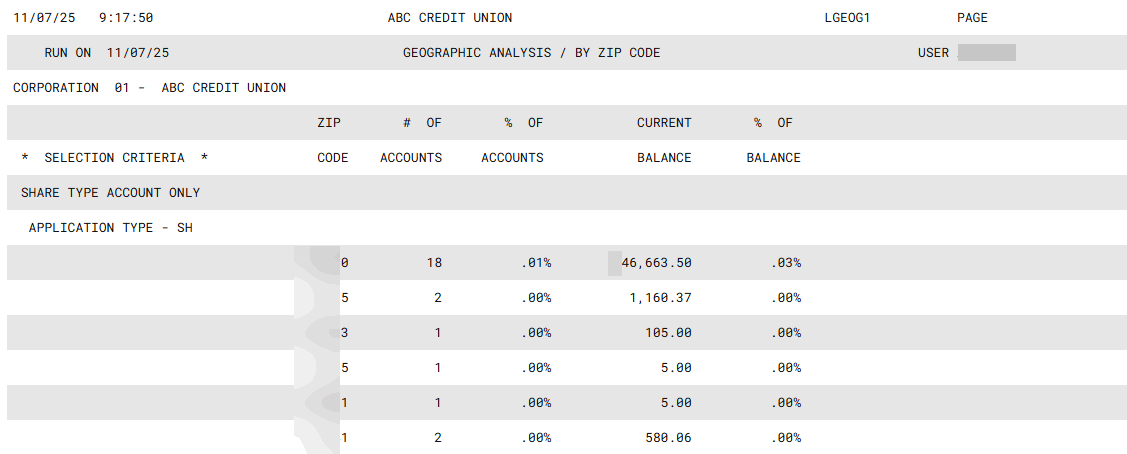Click the % OF BALANCE column header
The width and height of the screenshot is (1127, 454).
pos(773,140)
